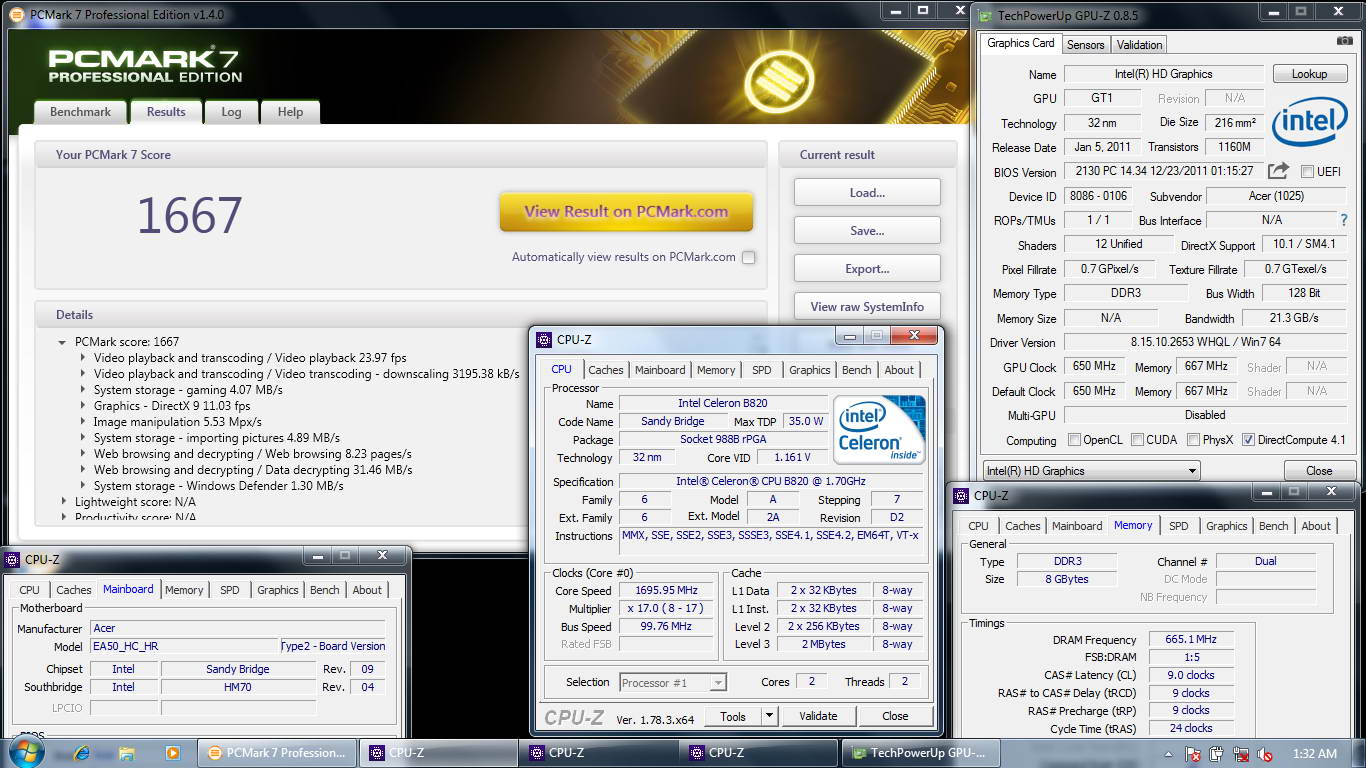This screenshot has height=768, width=1366.
Task: Switch to PCMark 7 Professional taskbar button
Action: pyautogui.click(x=277, y=753)
